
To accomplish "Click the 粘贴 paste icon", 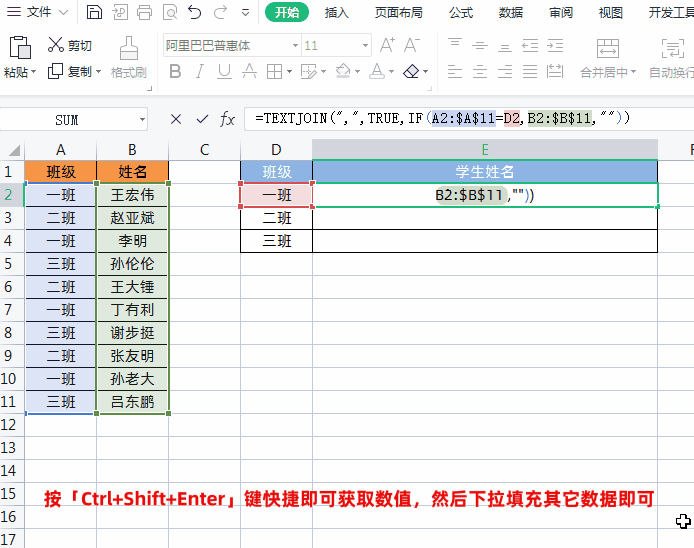I will (x=20, y=47).
